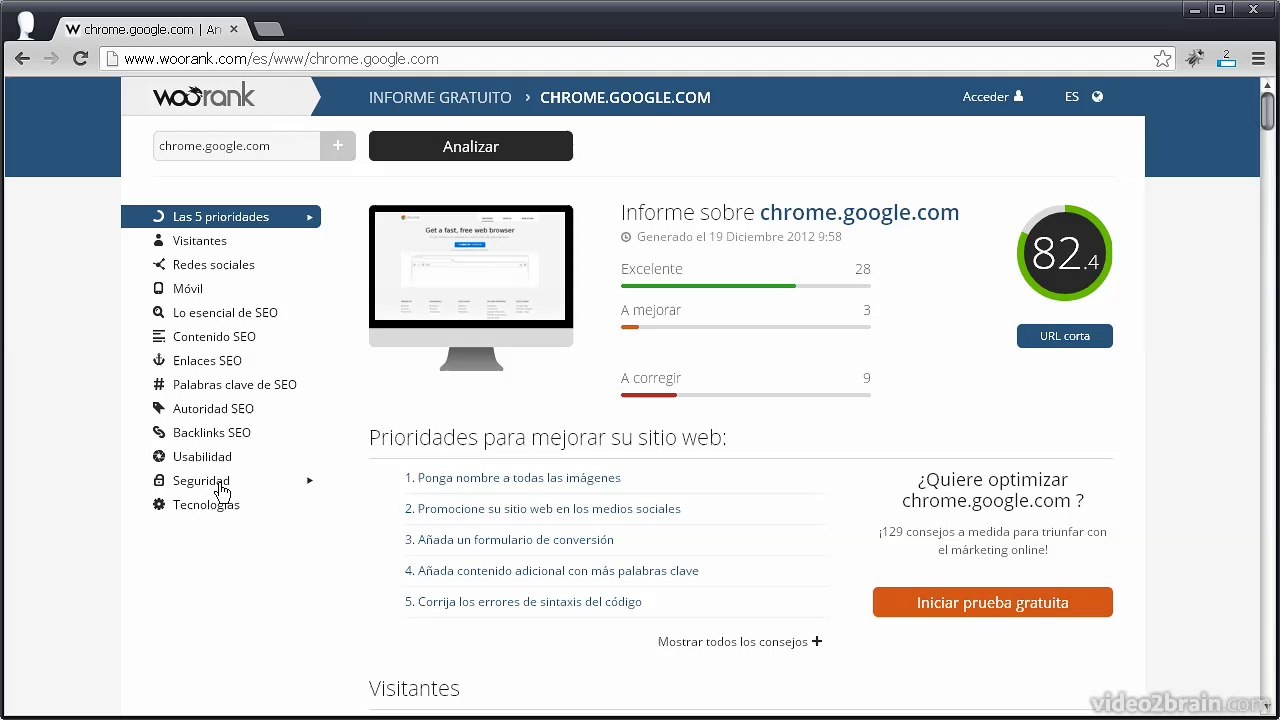Click the browser forward arrow
This screenshot has width=1280, height=720.
(51, 59)
